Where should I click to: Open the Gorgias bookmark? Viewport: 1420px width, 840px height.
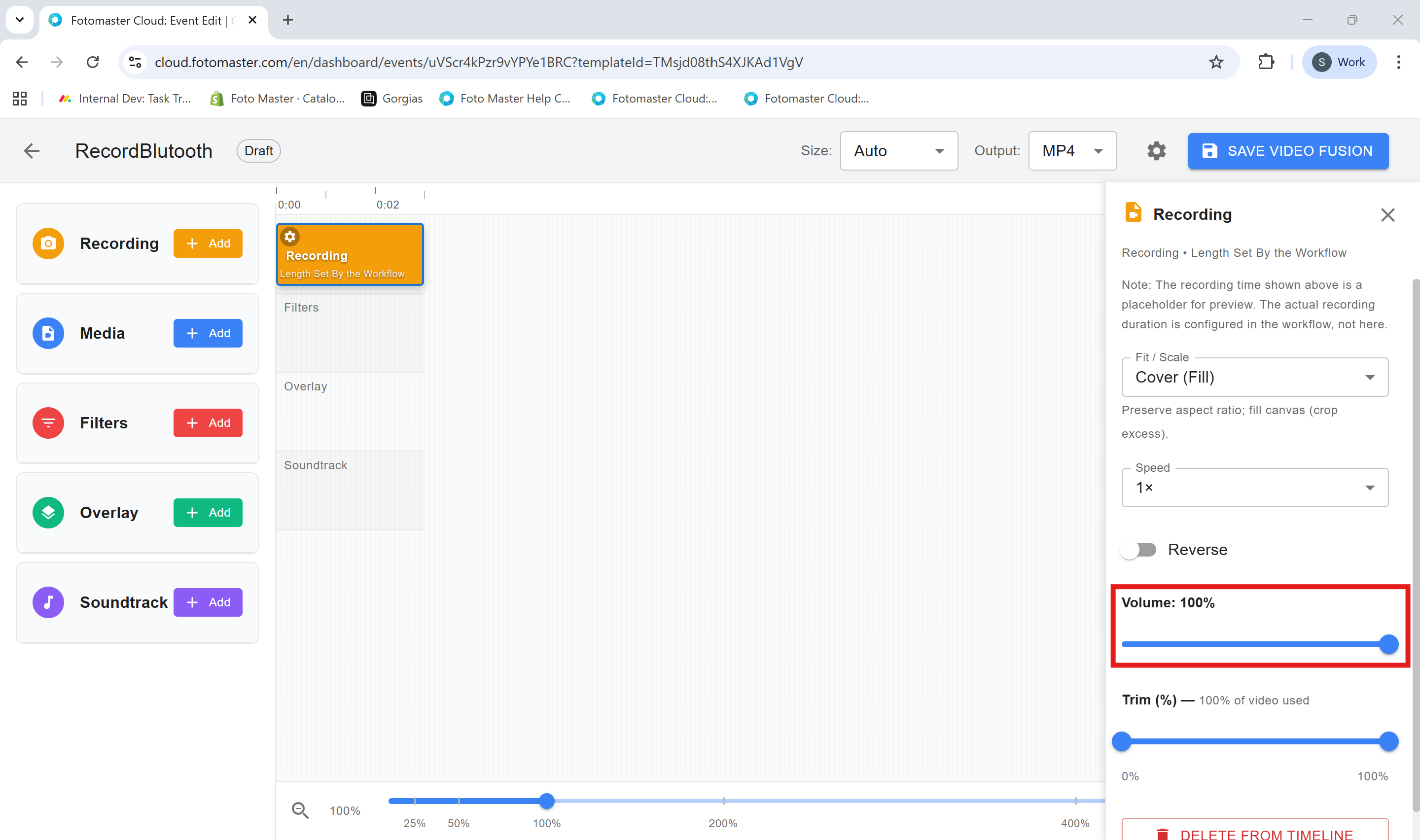[392, 99]
